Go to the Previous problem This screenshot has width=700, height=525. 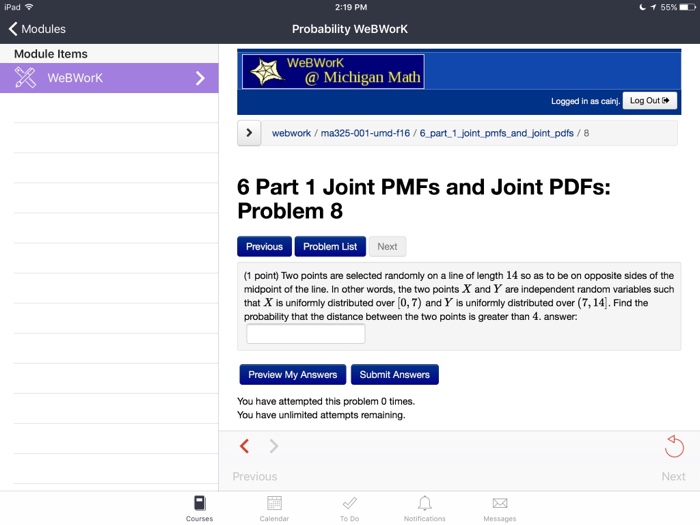click(264, 247)
